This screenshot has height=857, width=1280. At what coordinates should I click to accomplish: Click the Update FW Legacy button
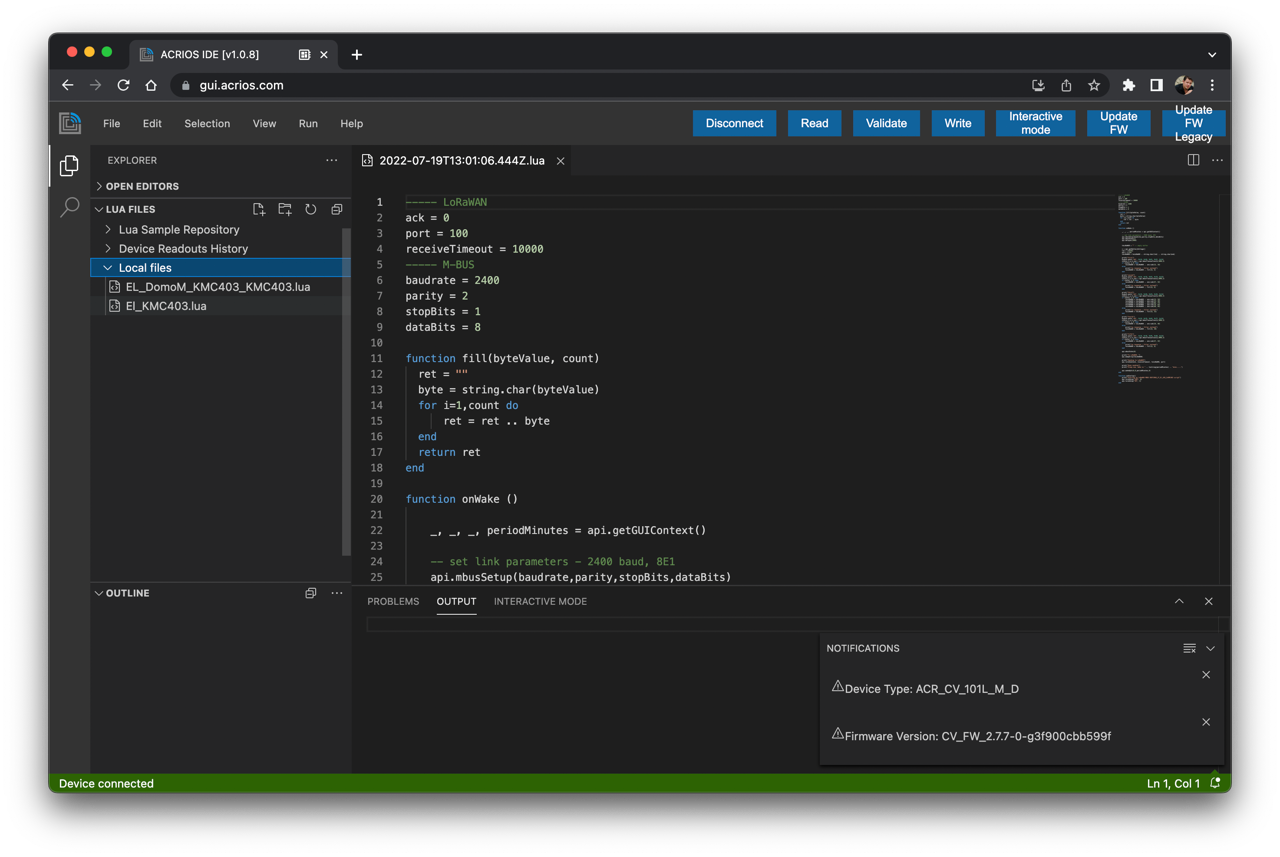[x=1193, y=123]
